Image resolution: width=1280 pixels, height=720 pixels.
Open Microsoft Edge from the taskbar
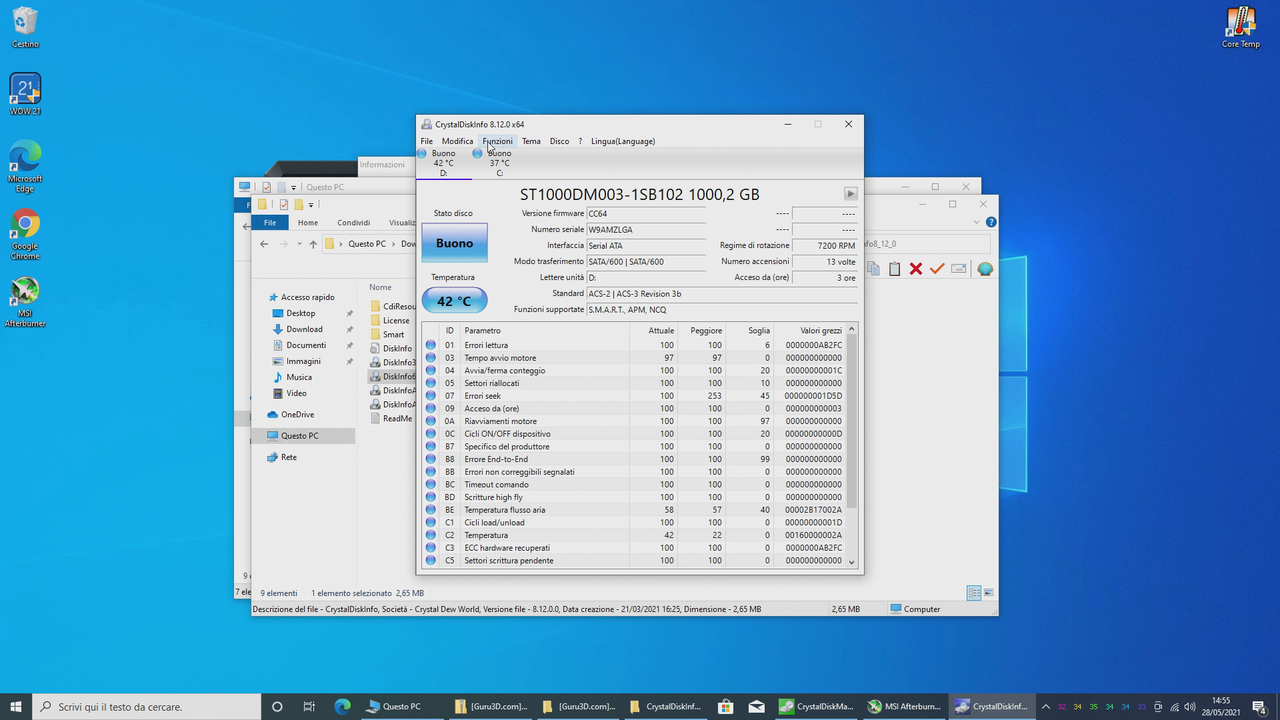(x=342, y=706)
